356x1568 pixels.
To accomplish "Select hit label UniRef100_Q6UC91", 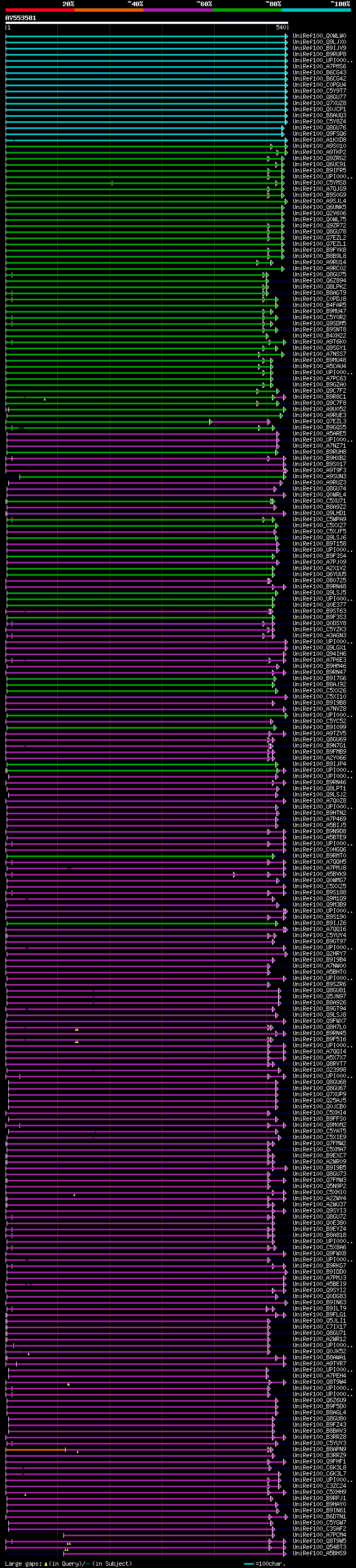I will click(x=319, y=164).
